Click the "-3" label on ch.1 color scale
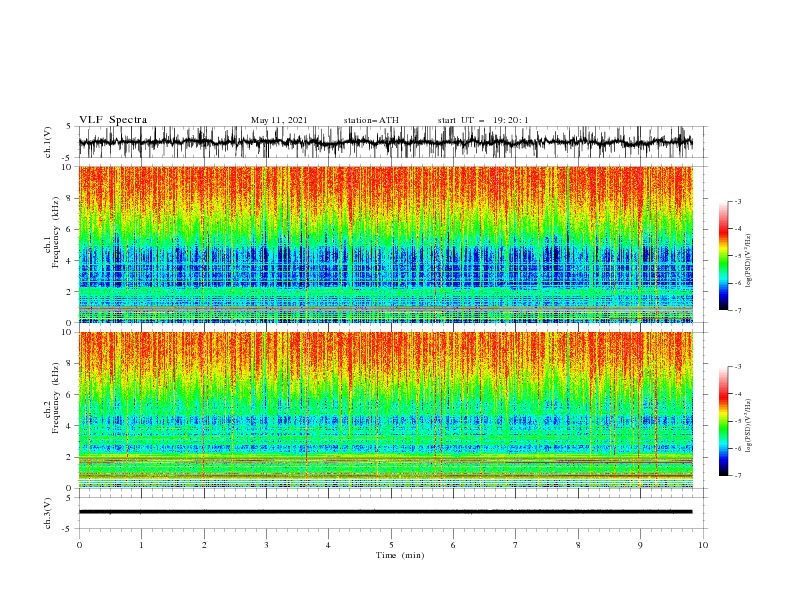The image size is (792, 612). (737, 201)
